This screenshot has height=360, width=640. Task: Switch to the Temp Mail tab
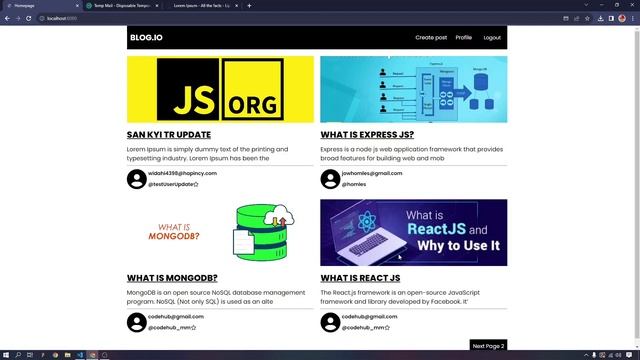(x=122, y=6)
